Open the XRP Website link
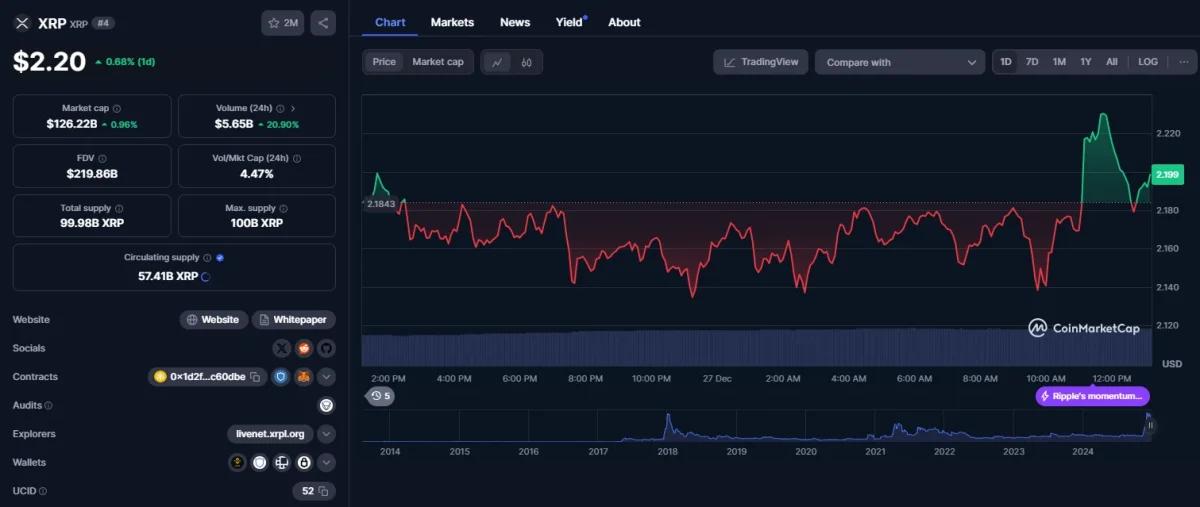 point(213,320)
